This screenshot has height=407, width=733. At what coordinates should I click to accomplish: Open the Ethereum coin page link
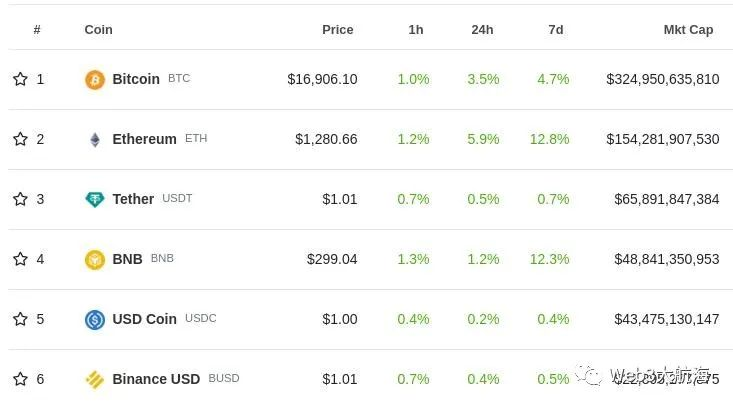(144, 139)
